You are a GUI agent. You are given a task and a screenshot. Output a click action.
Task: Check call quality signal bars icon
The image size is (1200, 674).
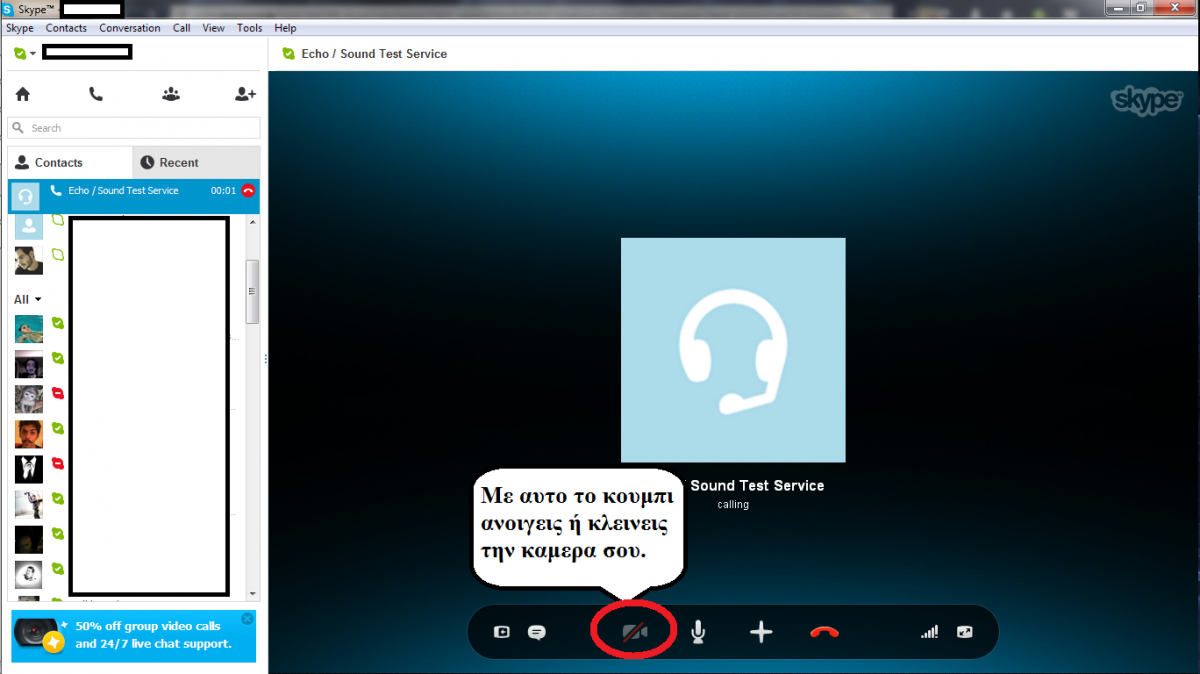tap(930, 632)
